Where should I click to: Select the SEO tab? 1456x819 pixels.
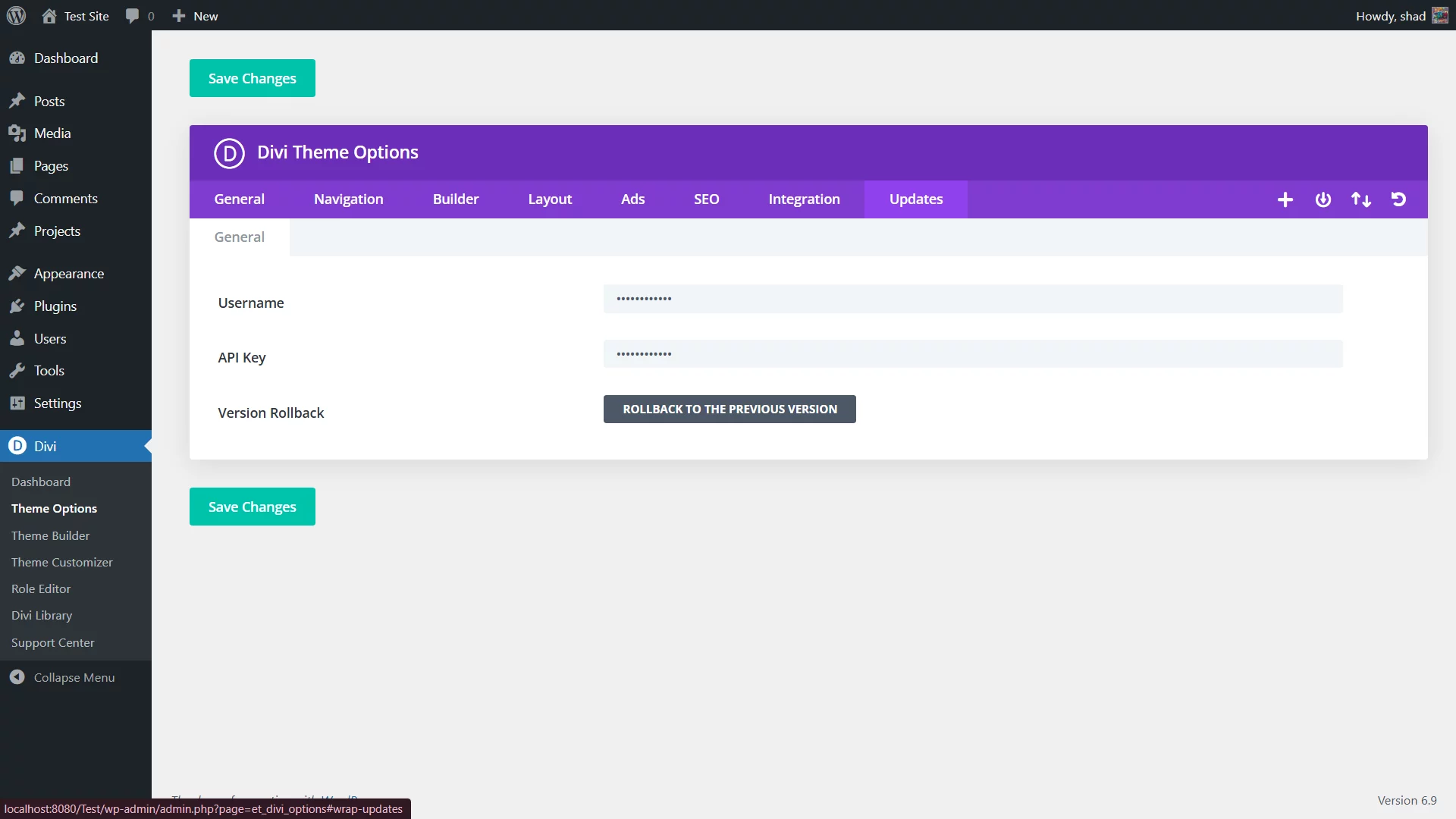coord(706,199)
